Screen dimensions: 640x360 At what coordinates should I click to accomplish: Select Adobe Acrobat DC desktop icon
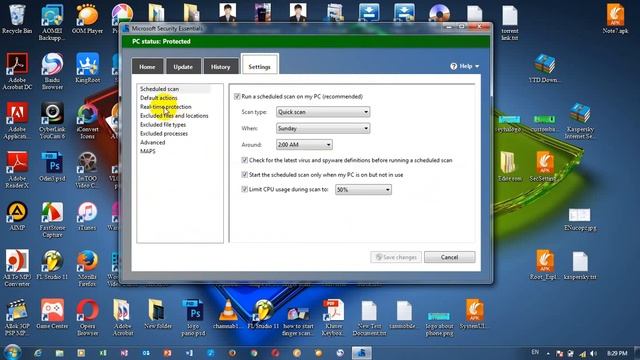coord(17,71)
